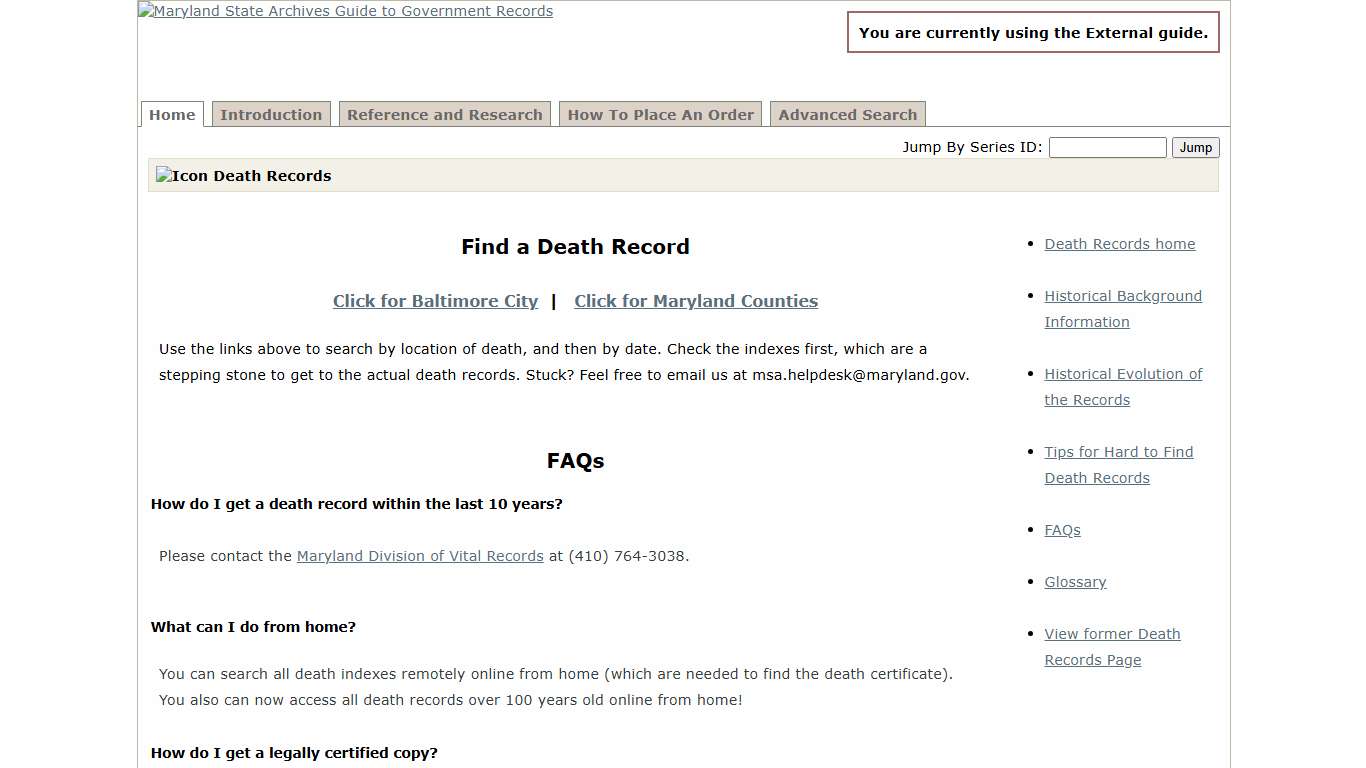
Task: Select the Home tab
Action: 171,114
